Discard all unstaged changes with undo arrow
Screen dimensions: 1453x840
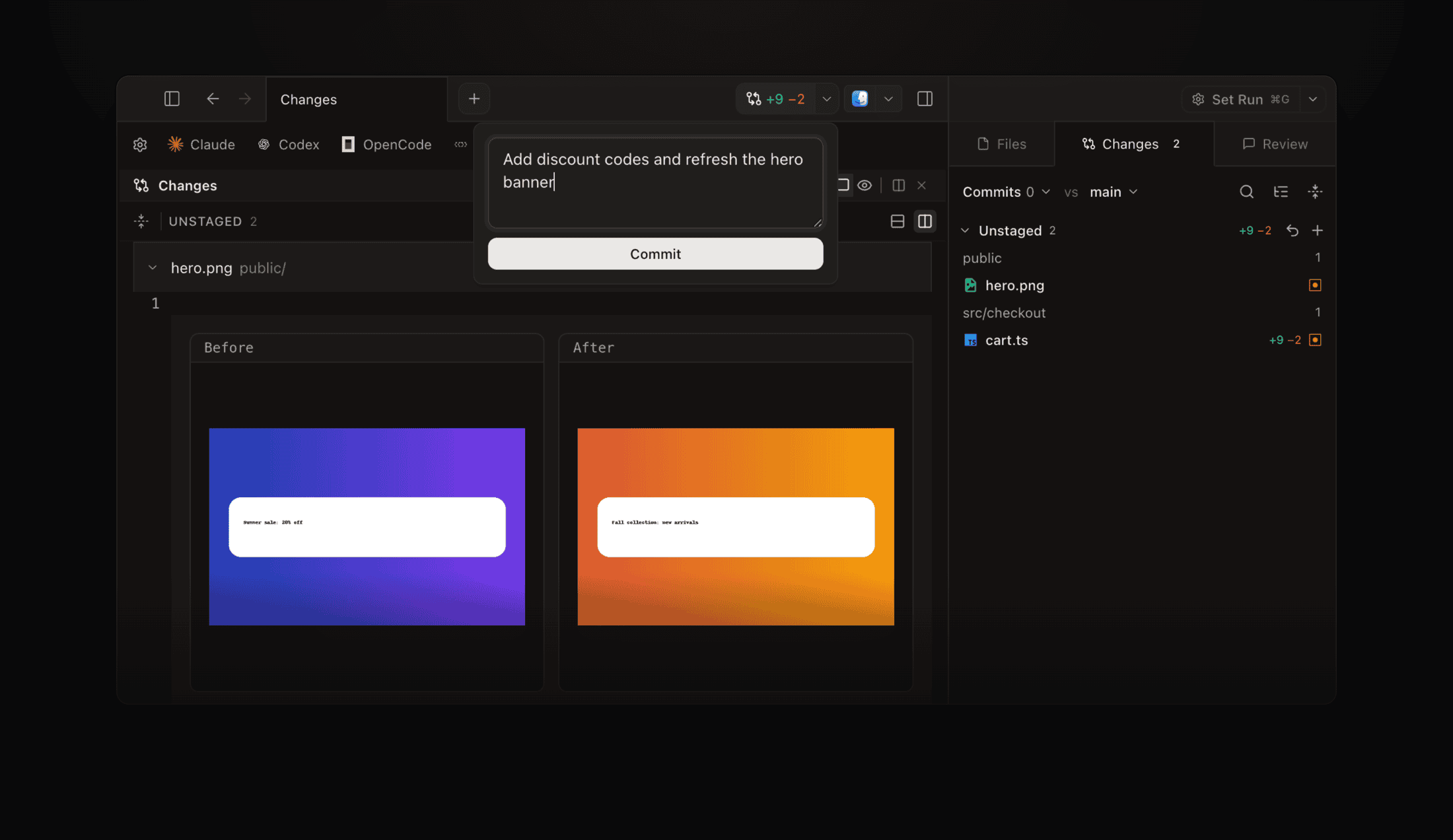[x=1293, y=230]
